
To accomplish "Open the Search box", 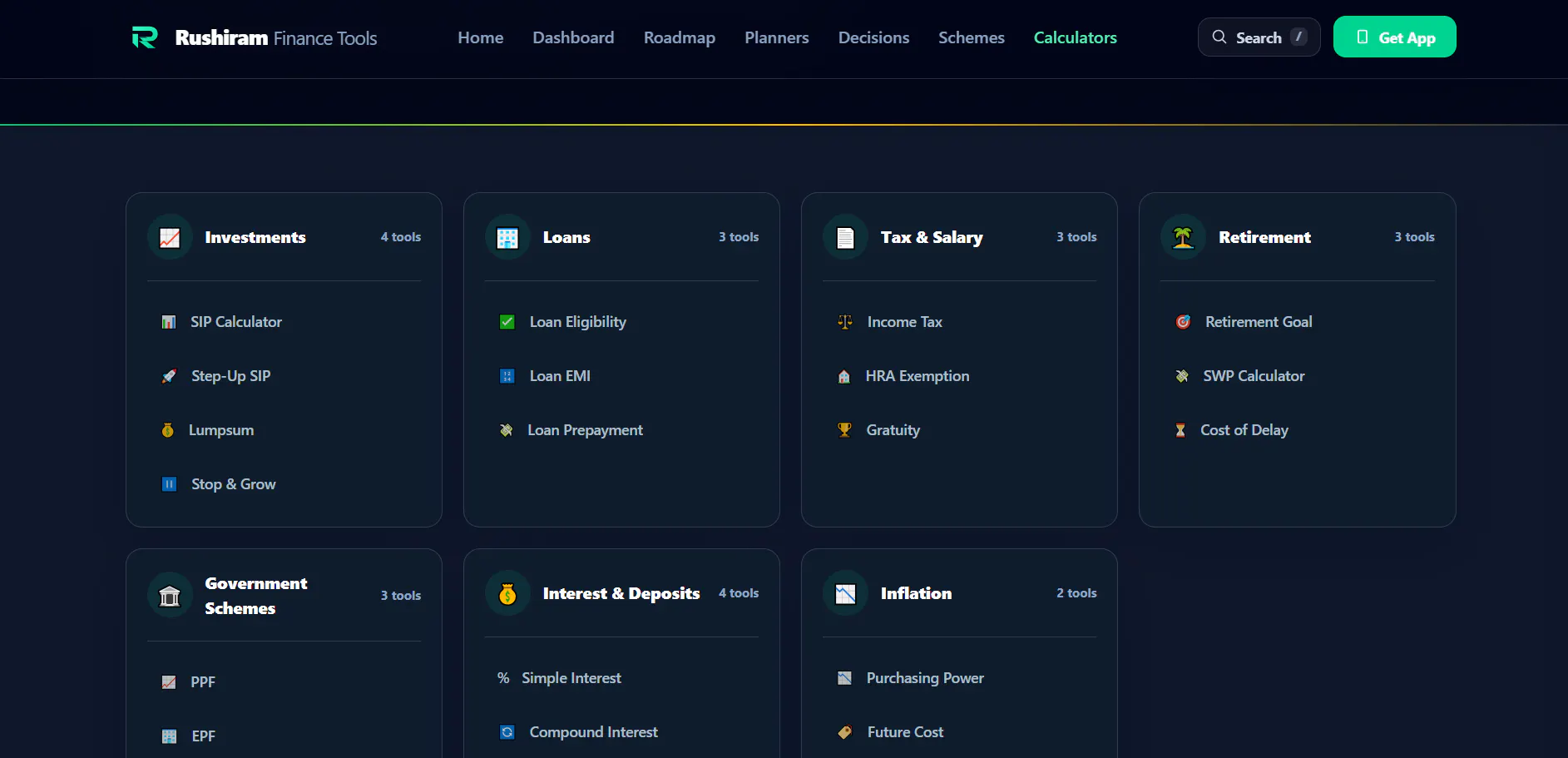I will click(1259, 37).
